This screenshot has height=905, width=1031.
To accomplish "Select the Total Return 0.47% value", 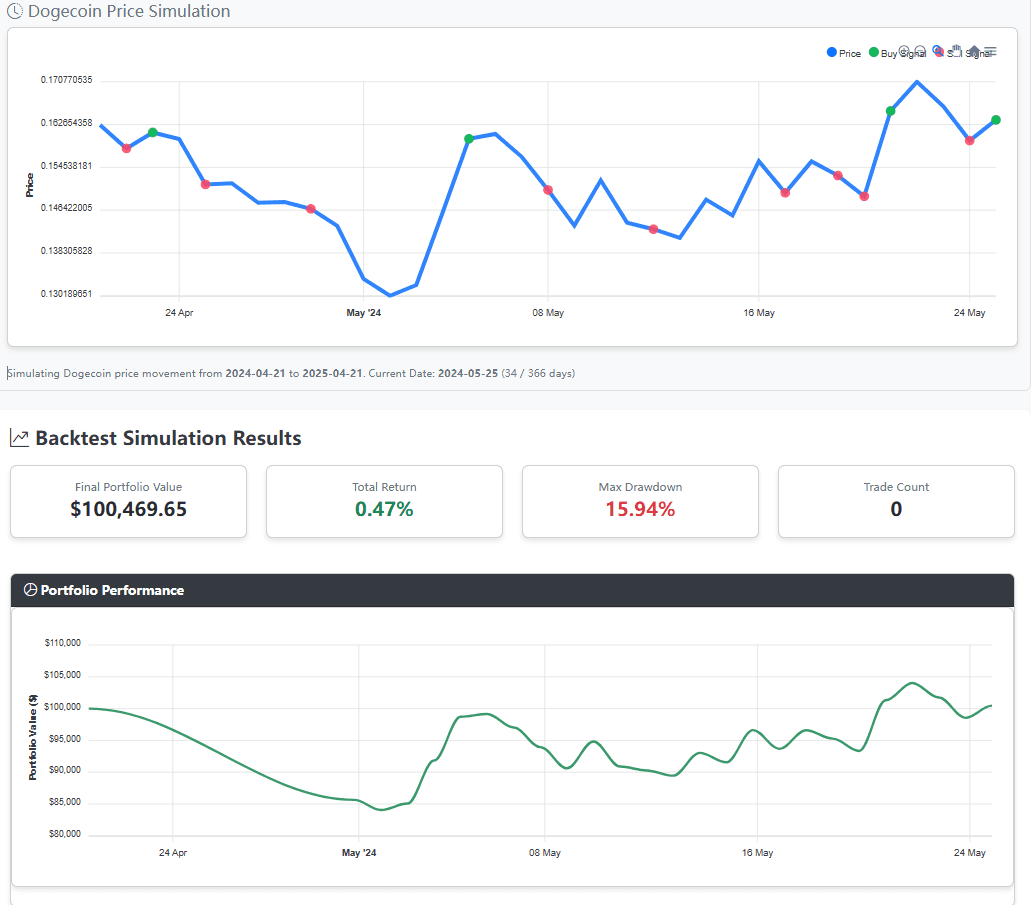I will coord(384,509).
